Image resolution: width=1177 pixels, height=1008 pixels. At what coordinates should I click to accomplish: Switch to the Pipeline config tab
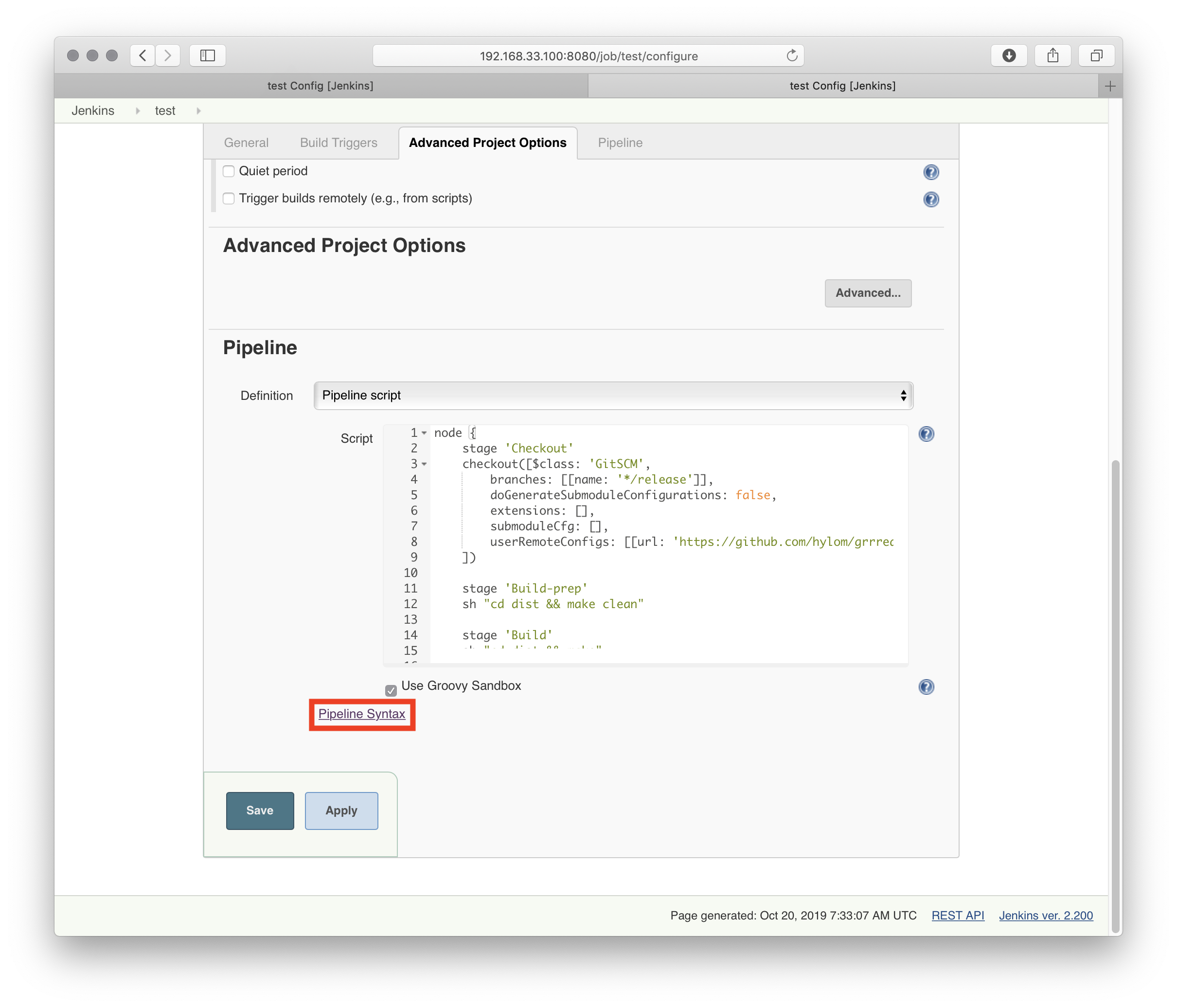click(620, 143)
